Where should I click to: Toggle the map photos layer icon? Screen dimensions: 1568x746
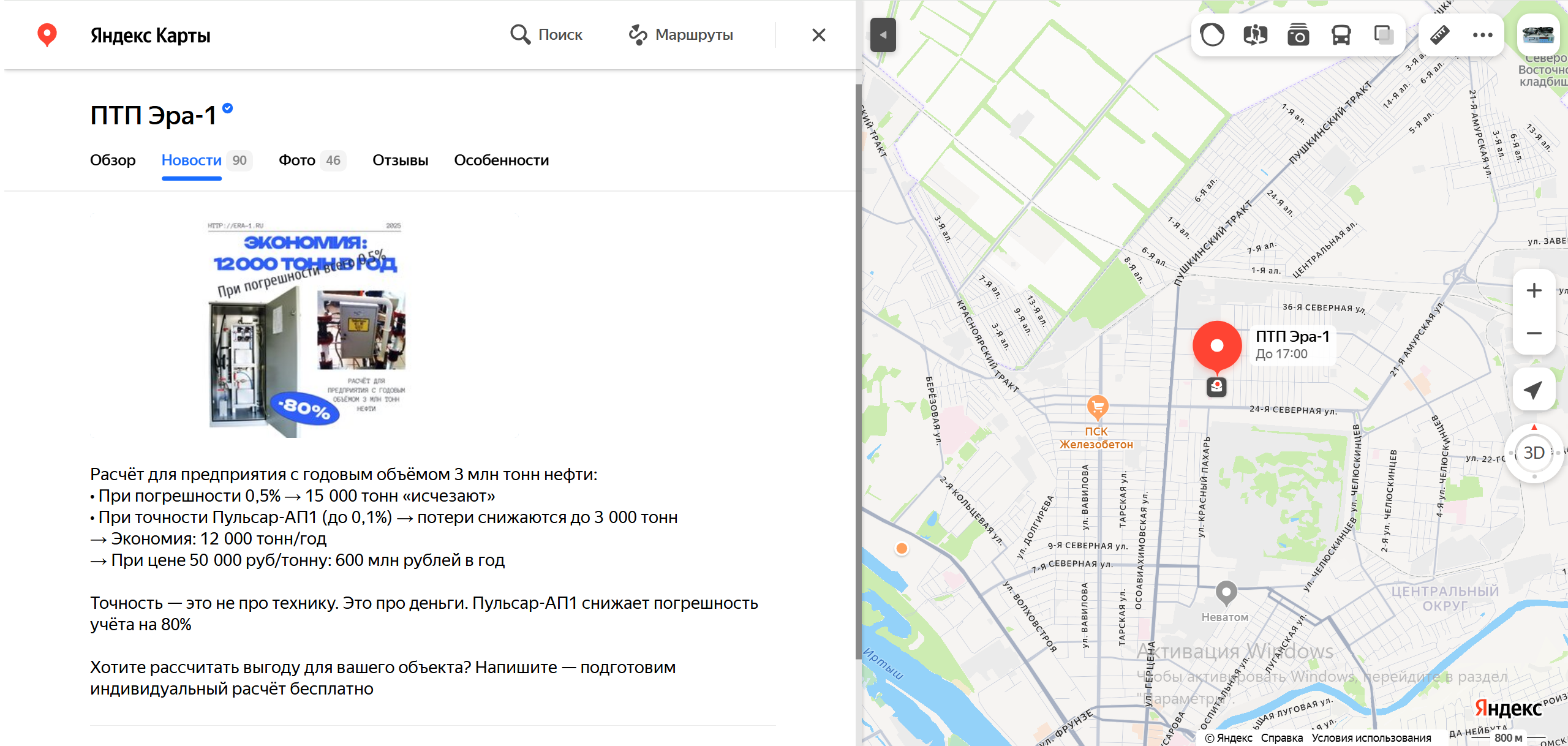(x=1298, y=35)
